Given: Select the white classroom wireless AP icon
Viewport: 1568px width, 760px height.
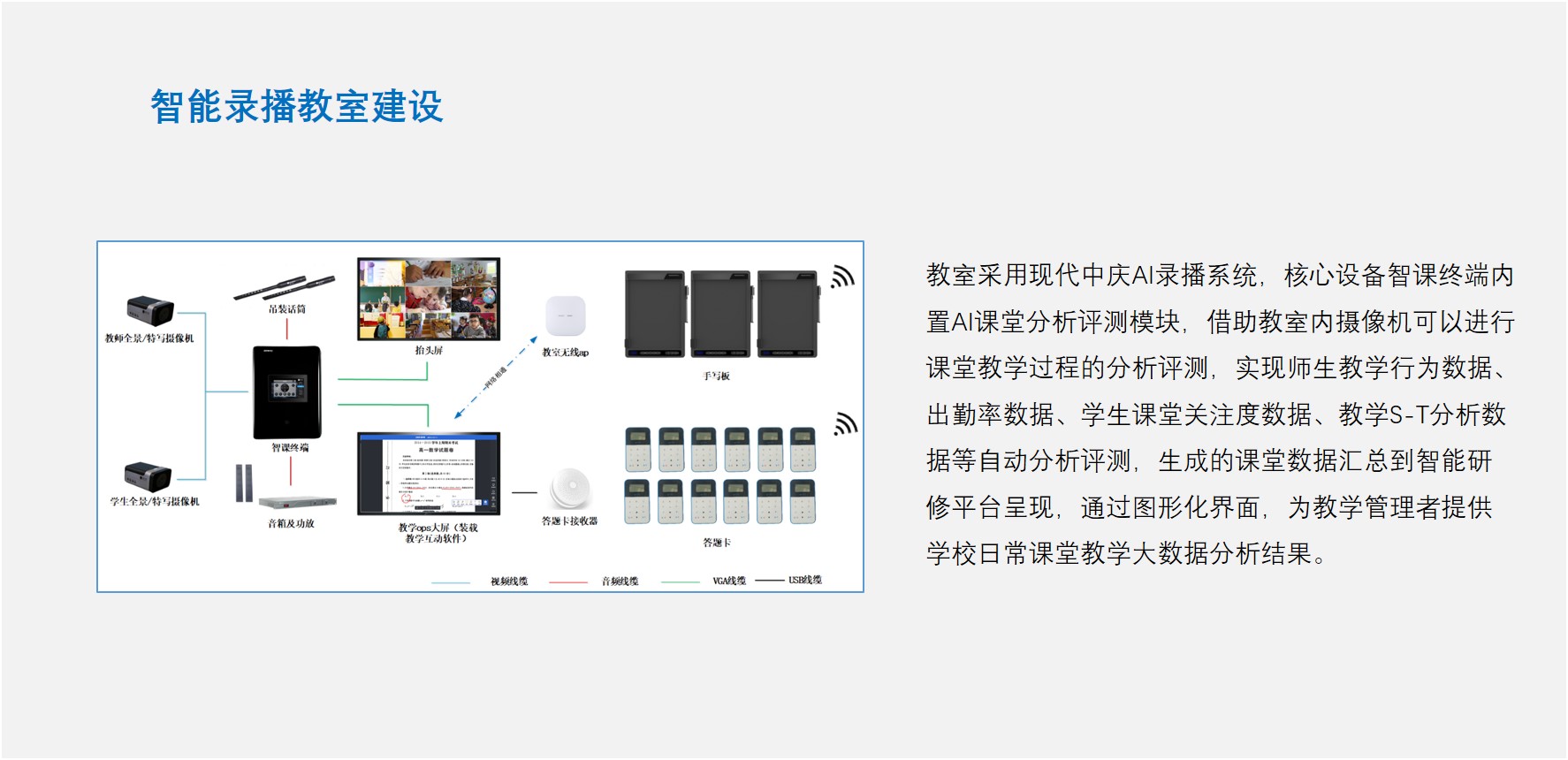Looking at the screenshot, I should coord(566,316).
